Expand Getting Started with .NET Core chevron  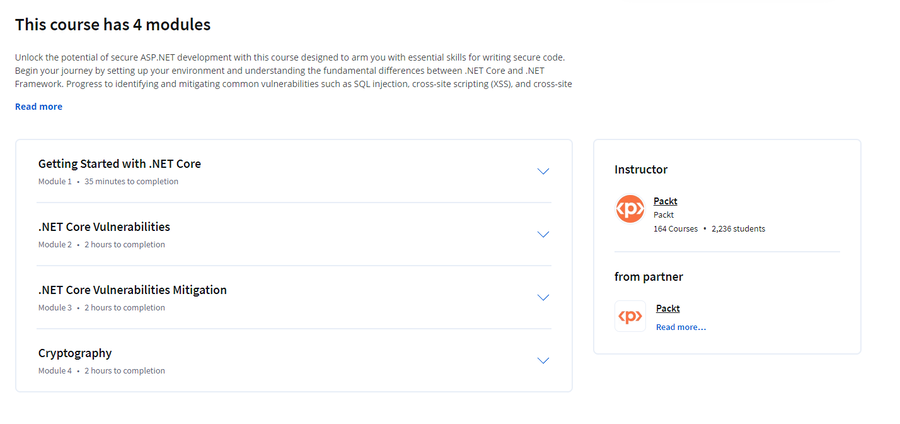pos(543,171)
